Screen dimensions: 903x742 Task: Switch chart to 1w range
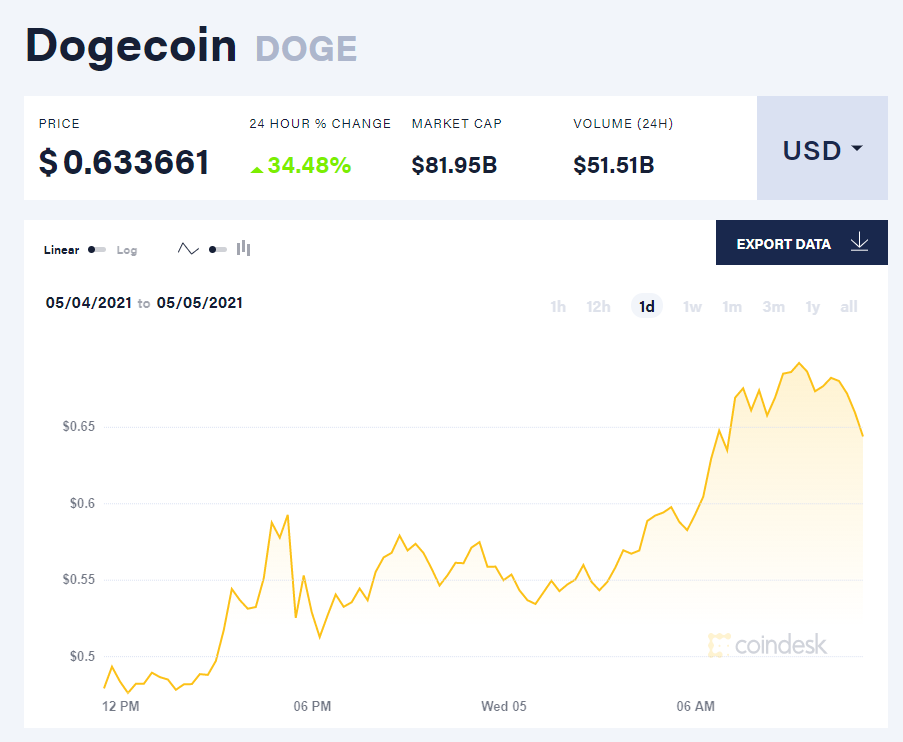692,306
